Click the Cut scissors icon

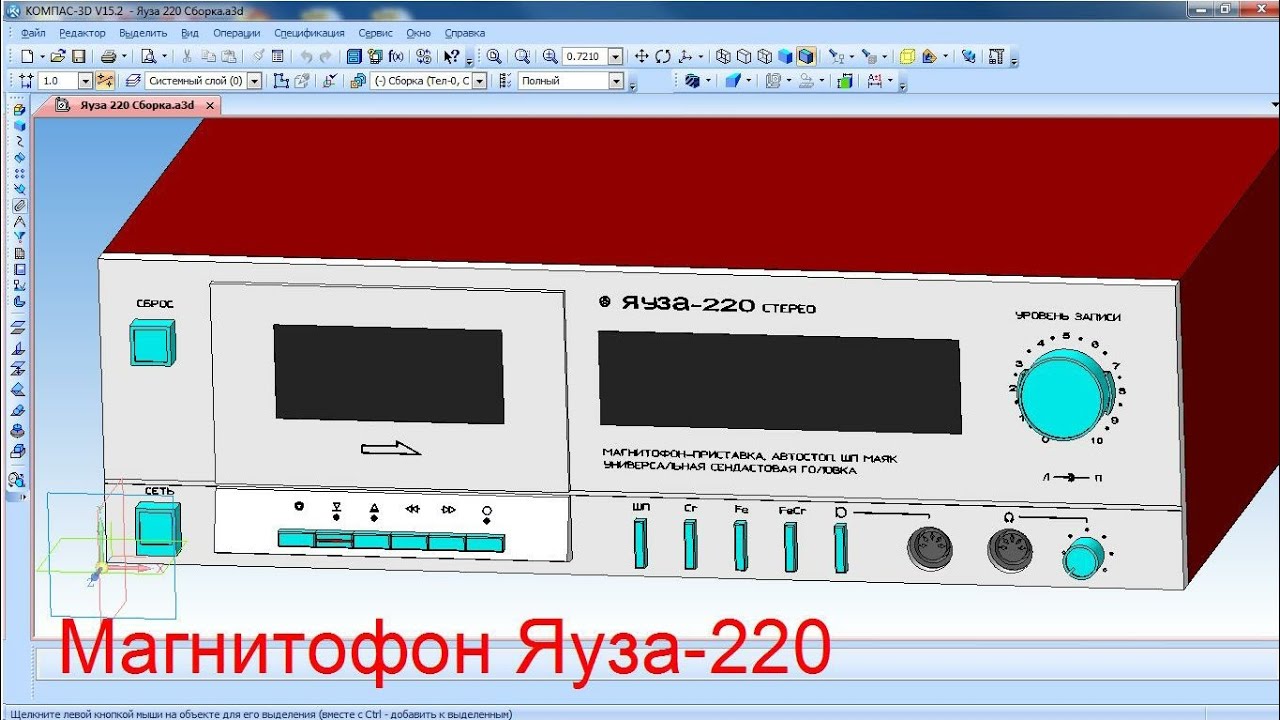(187, 57)
